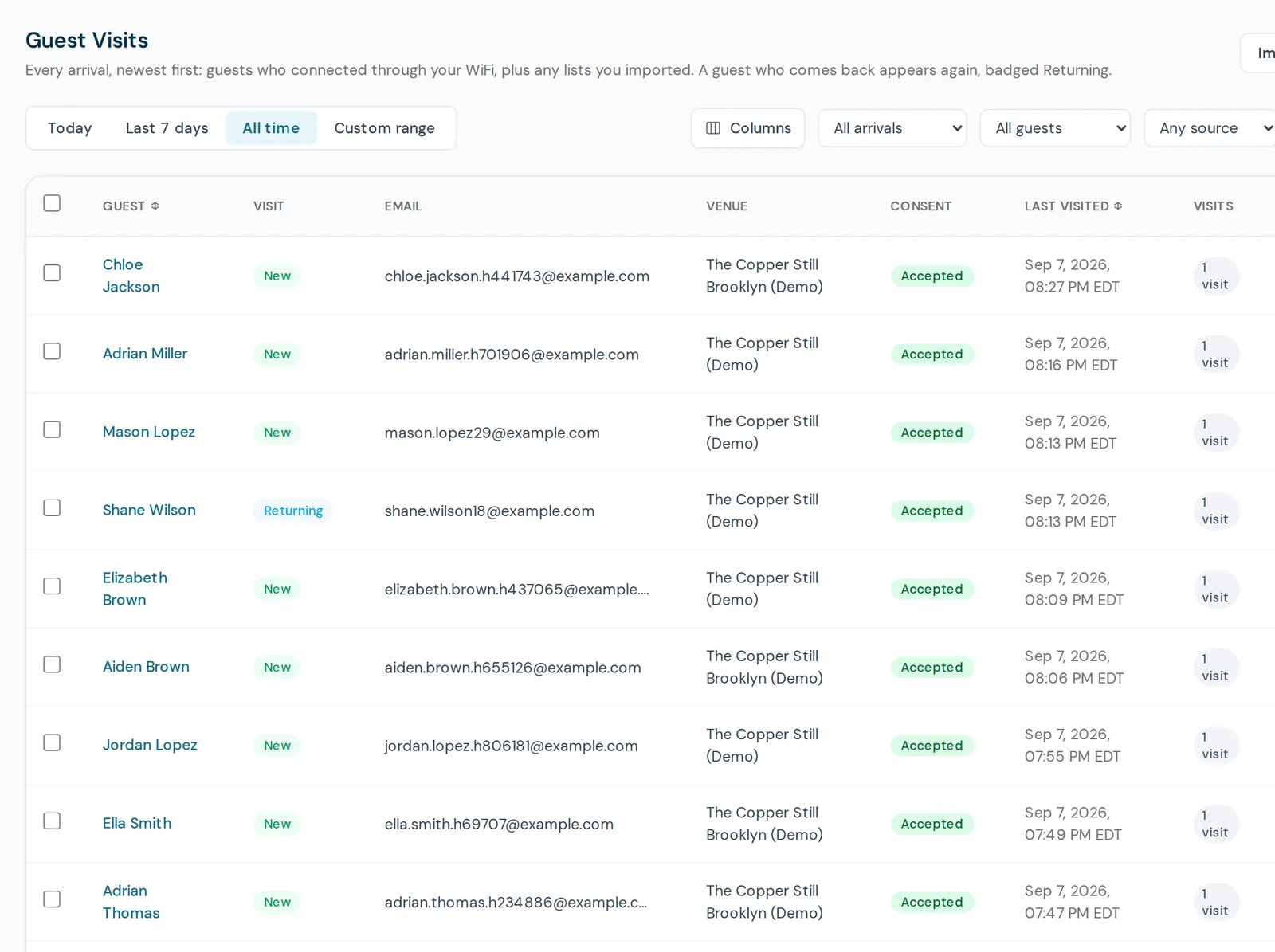This screenshot has width=1275, height=952.
Task: Select Mason Lopez row checkbox
Action: [52, 429]
